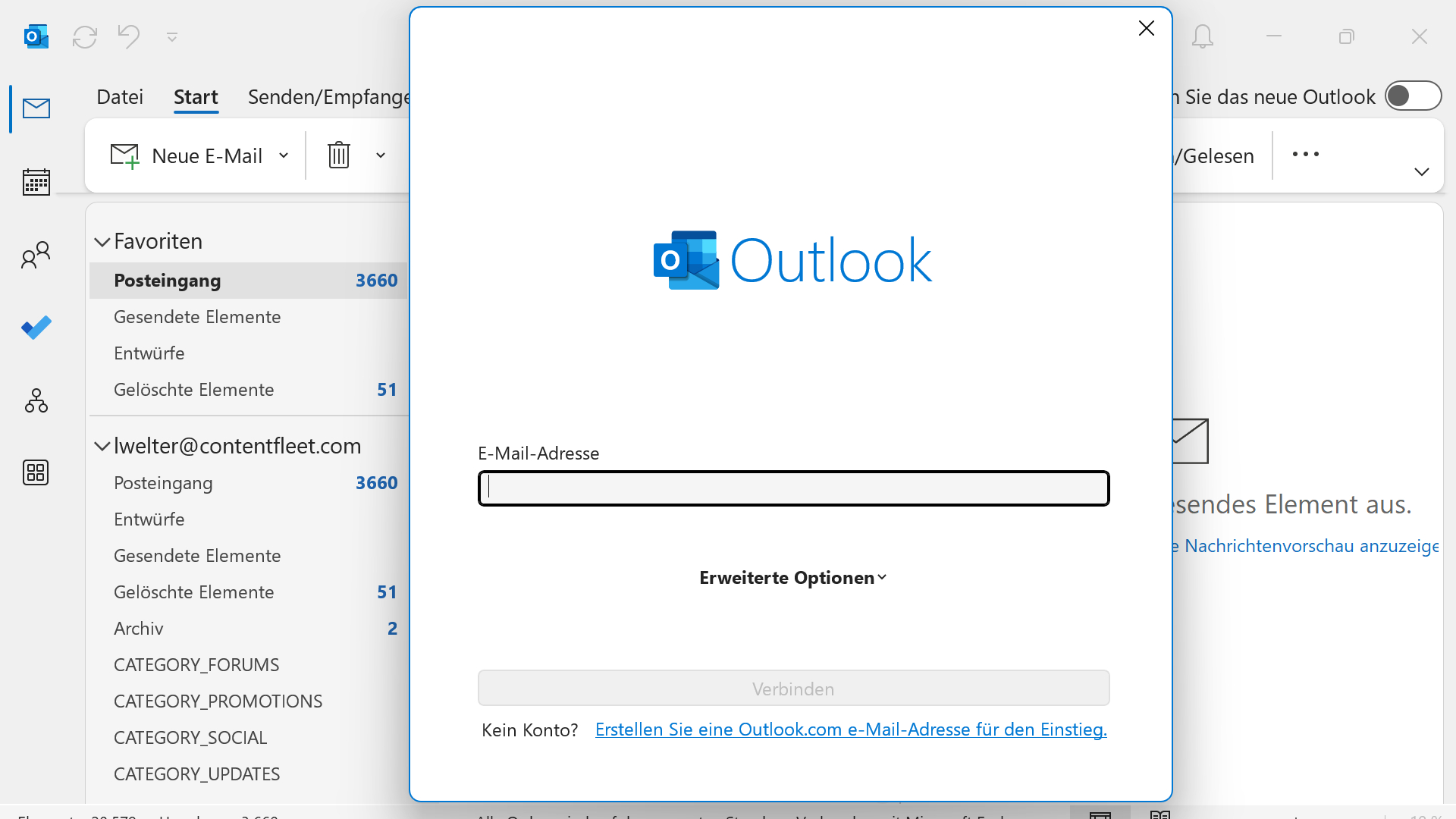The image size is (1456, 819).
Task: Open the CATEGORY_SOCIAL folder
Action: pos(249,738)
